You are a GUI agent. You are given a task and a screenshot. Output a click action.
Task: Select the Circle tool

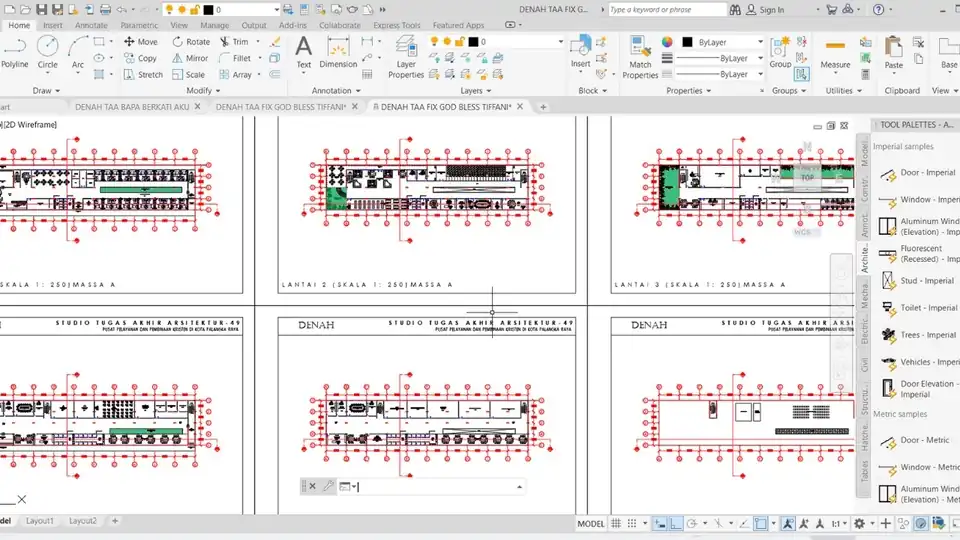[x=47, y=52]
